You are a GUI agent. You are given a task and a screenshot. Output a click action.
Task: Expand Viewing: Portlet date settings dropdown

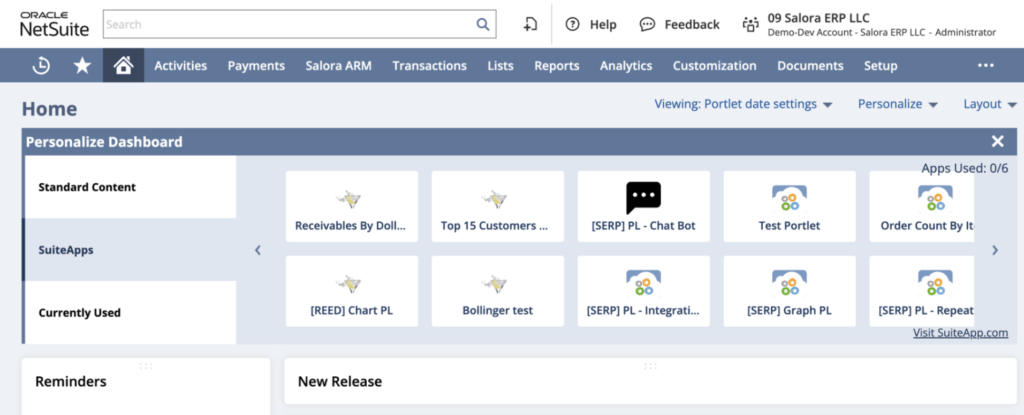coord(743,104)
